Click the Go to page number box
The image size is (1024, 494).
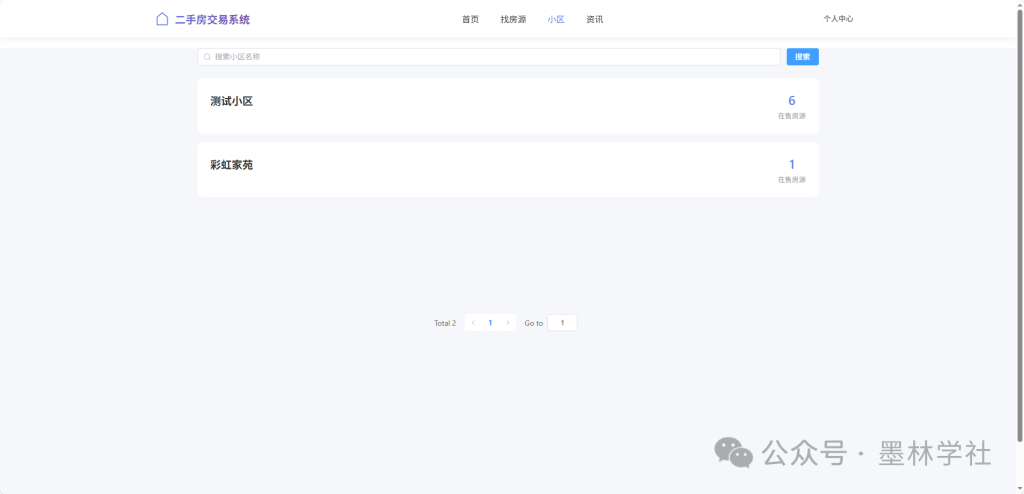562,323
